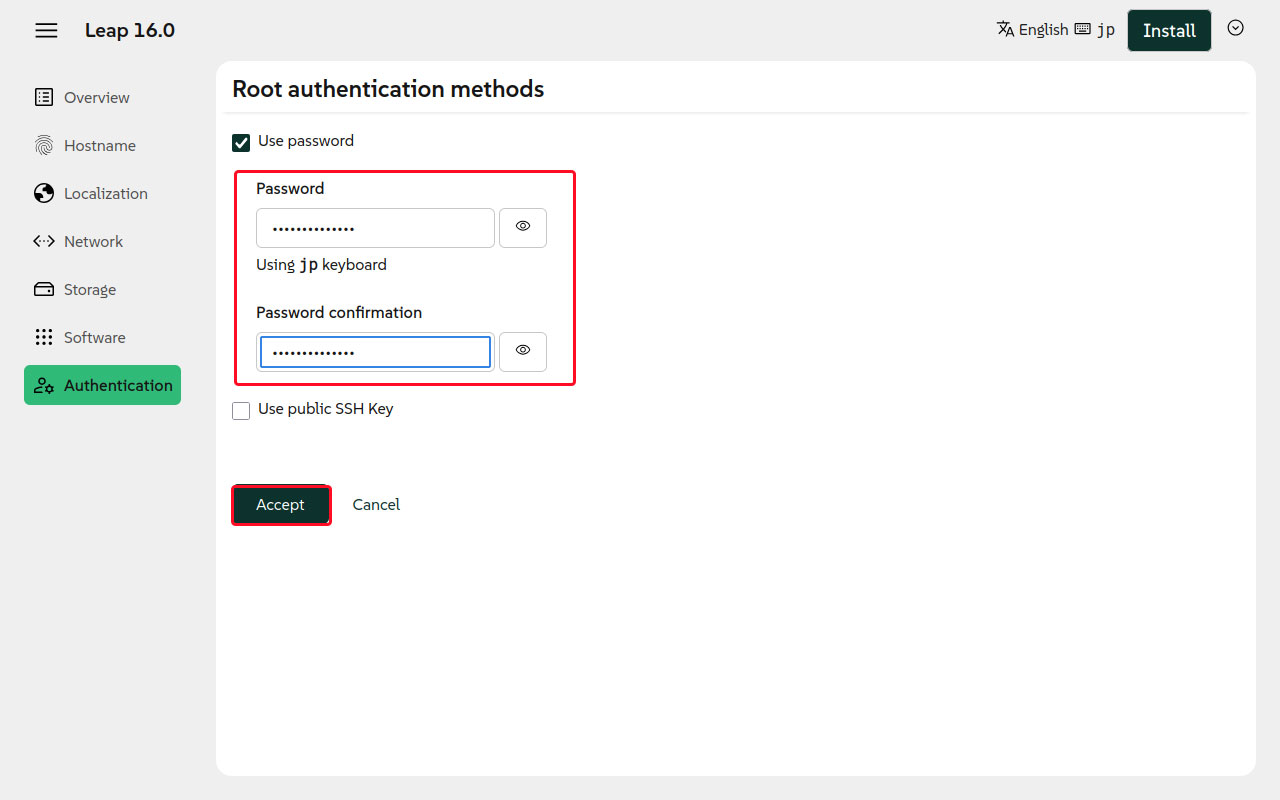Screen dimensions: 1280x800
Task: Show the Password confirmation text via eye
Action: pos(522,351)
